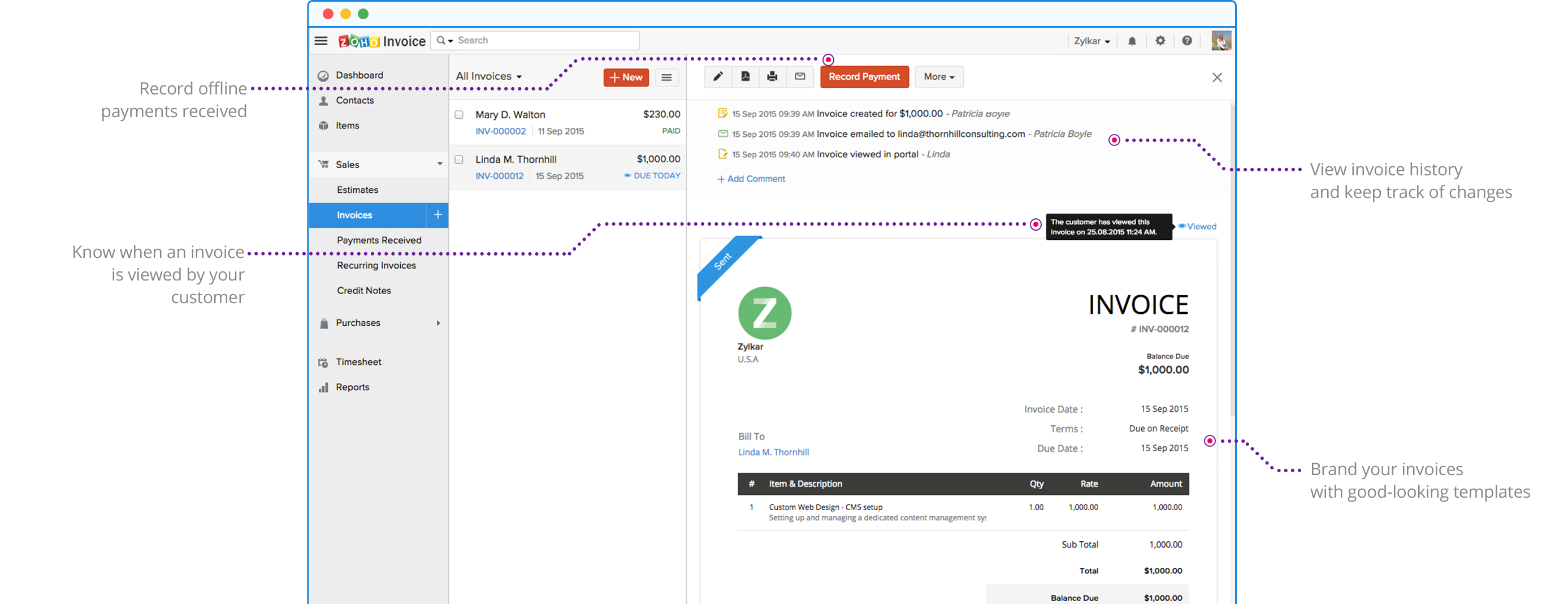Image resolution: width=1568 pixels, height=604 pixels.
Task: Open Payments Received
Action: pyautogui.click(x=379, y=240)
